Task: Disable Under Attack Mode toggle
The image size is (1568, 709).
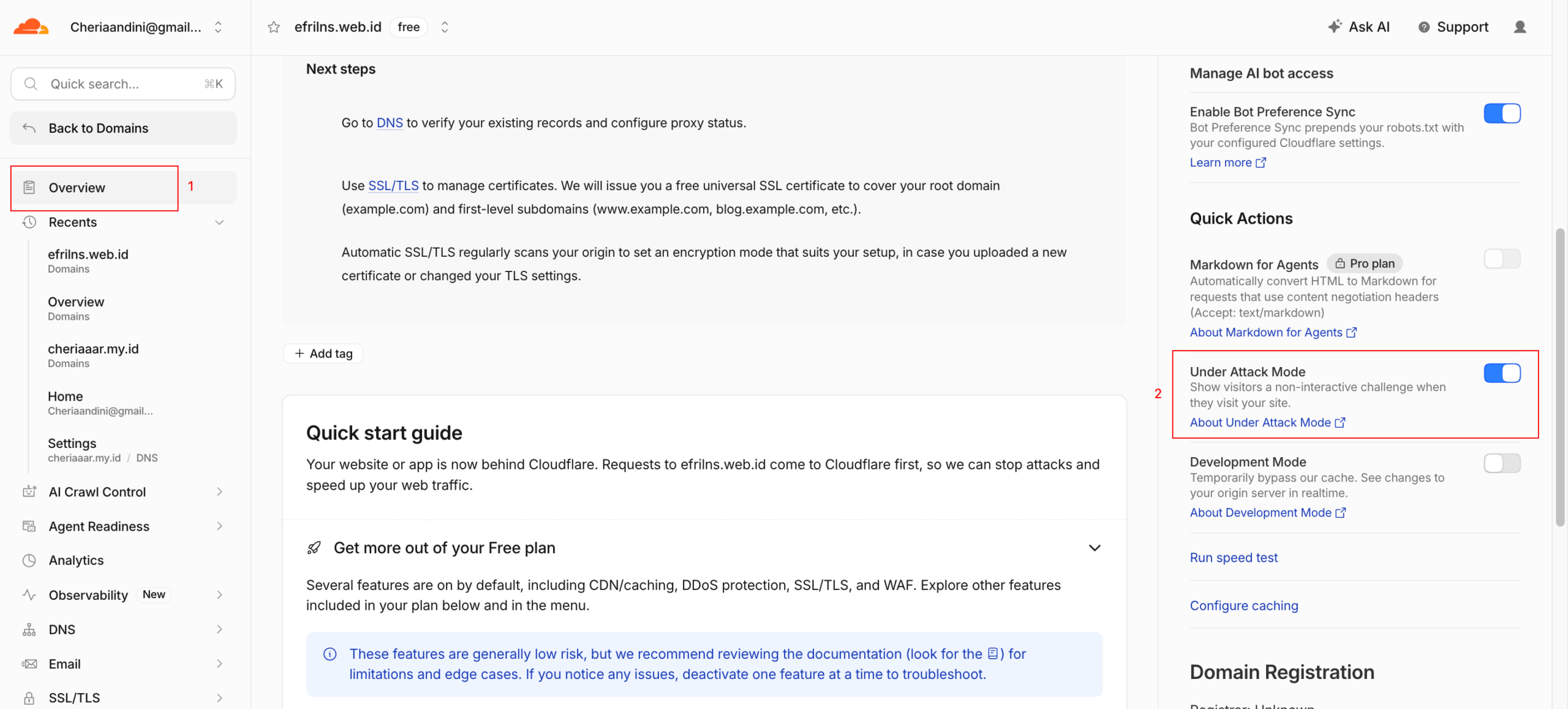Action: pyautogui.click(x=1502, y=373)
